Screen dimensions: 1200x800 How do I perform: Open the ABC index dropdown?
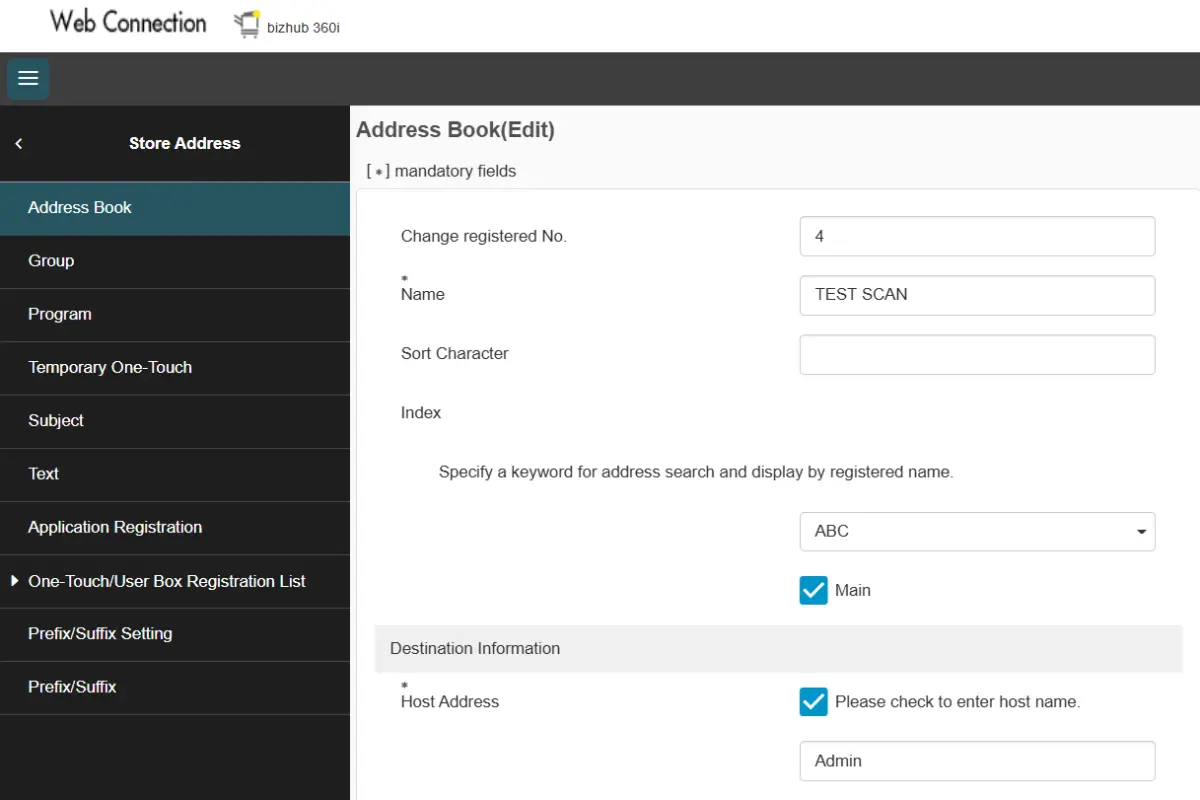coord(977,532)
